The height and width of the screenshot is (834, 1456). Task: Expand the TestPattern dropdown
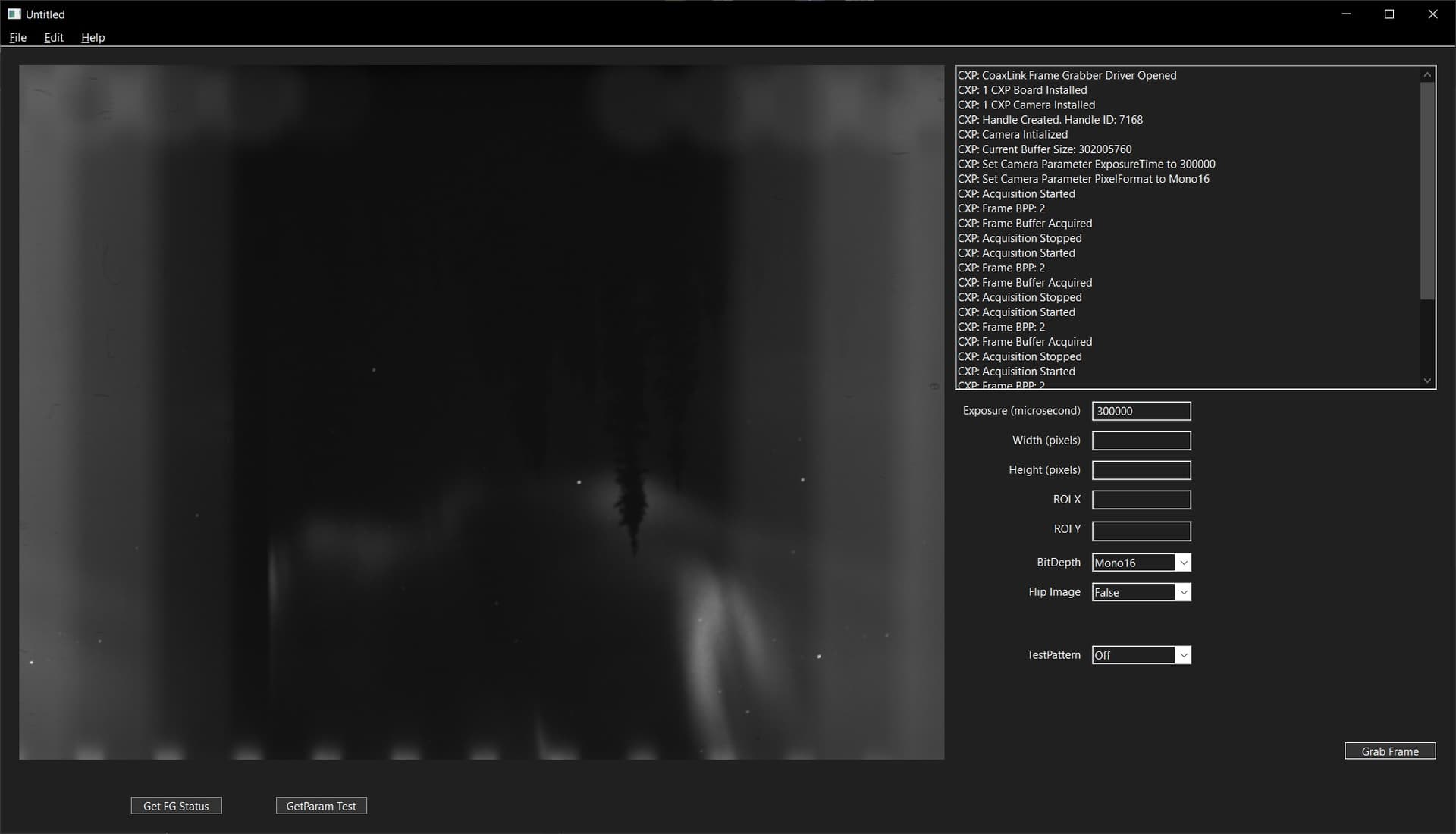(x=1183, y=655)
